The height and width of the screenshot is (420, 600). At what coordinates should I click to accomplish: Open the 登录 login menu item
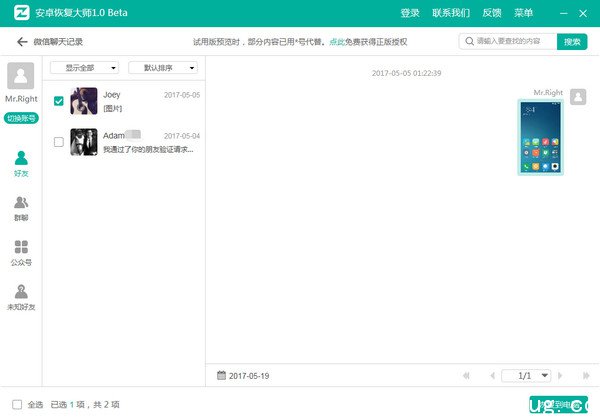click(410, 13)
